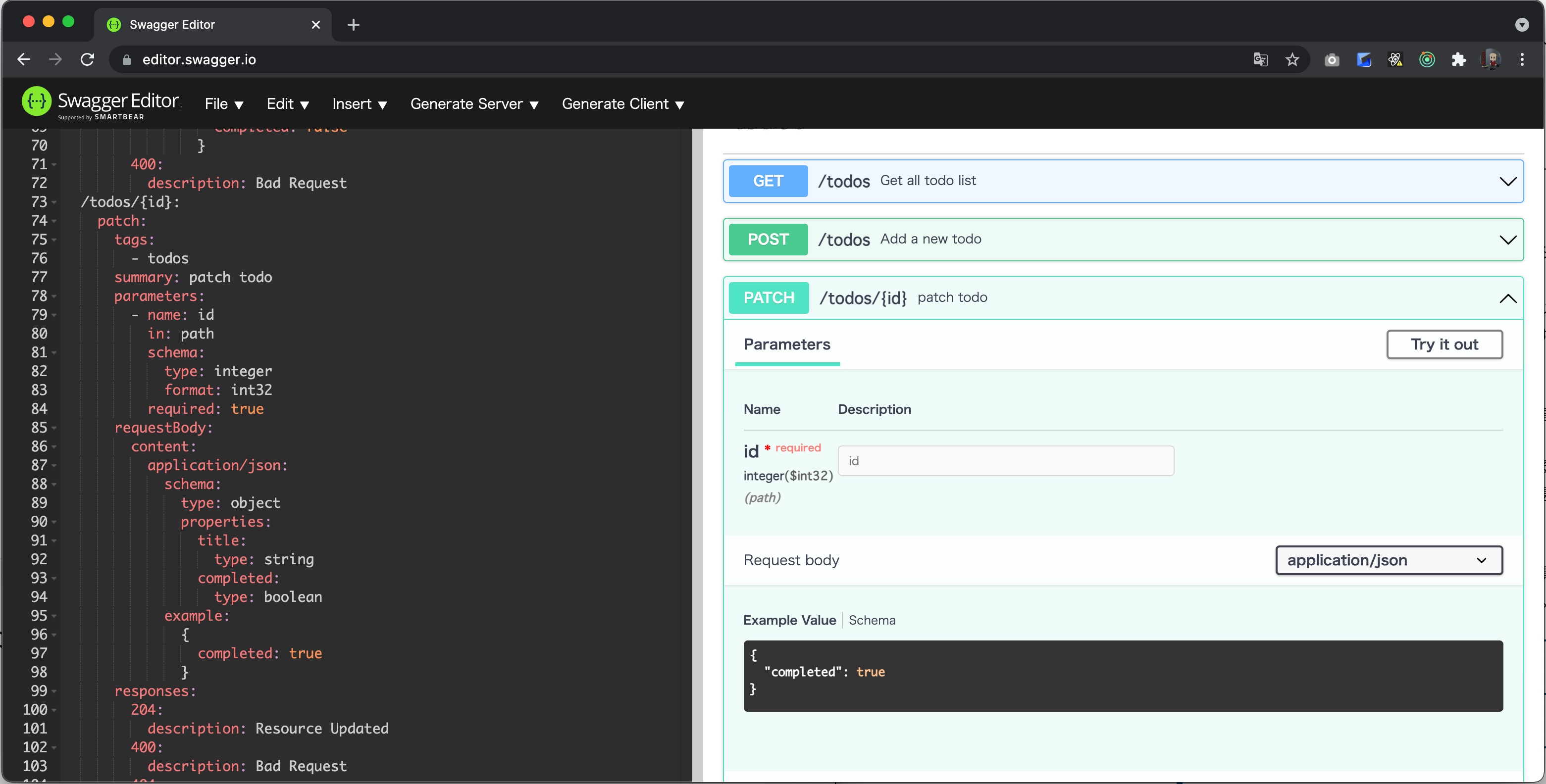Click the Description column header

click(875, 409)
